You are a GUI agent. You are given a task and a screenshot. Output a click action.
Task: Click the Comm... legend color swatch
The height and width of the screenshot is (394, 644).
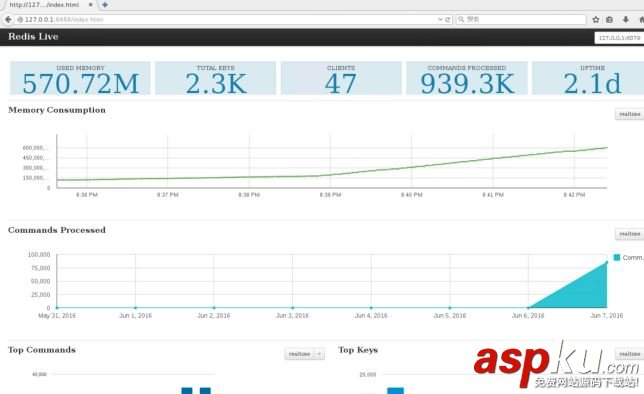tap(616, 258)
